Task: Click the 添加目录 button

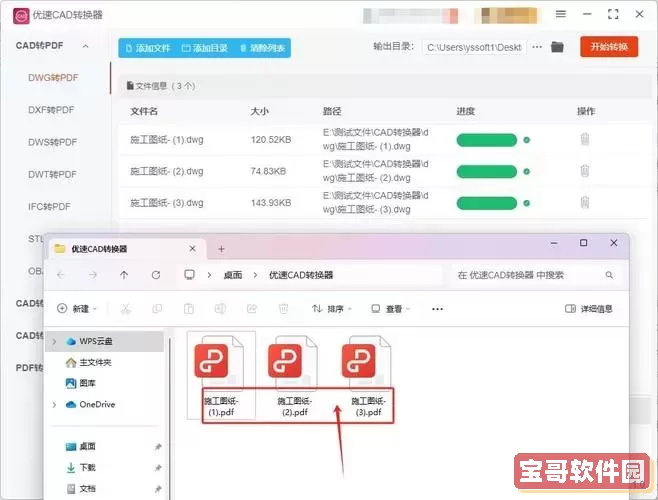Action: click(205, 48)
